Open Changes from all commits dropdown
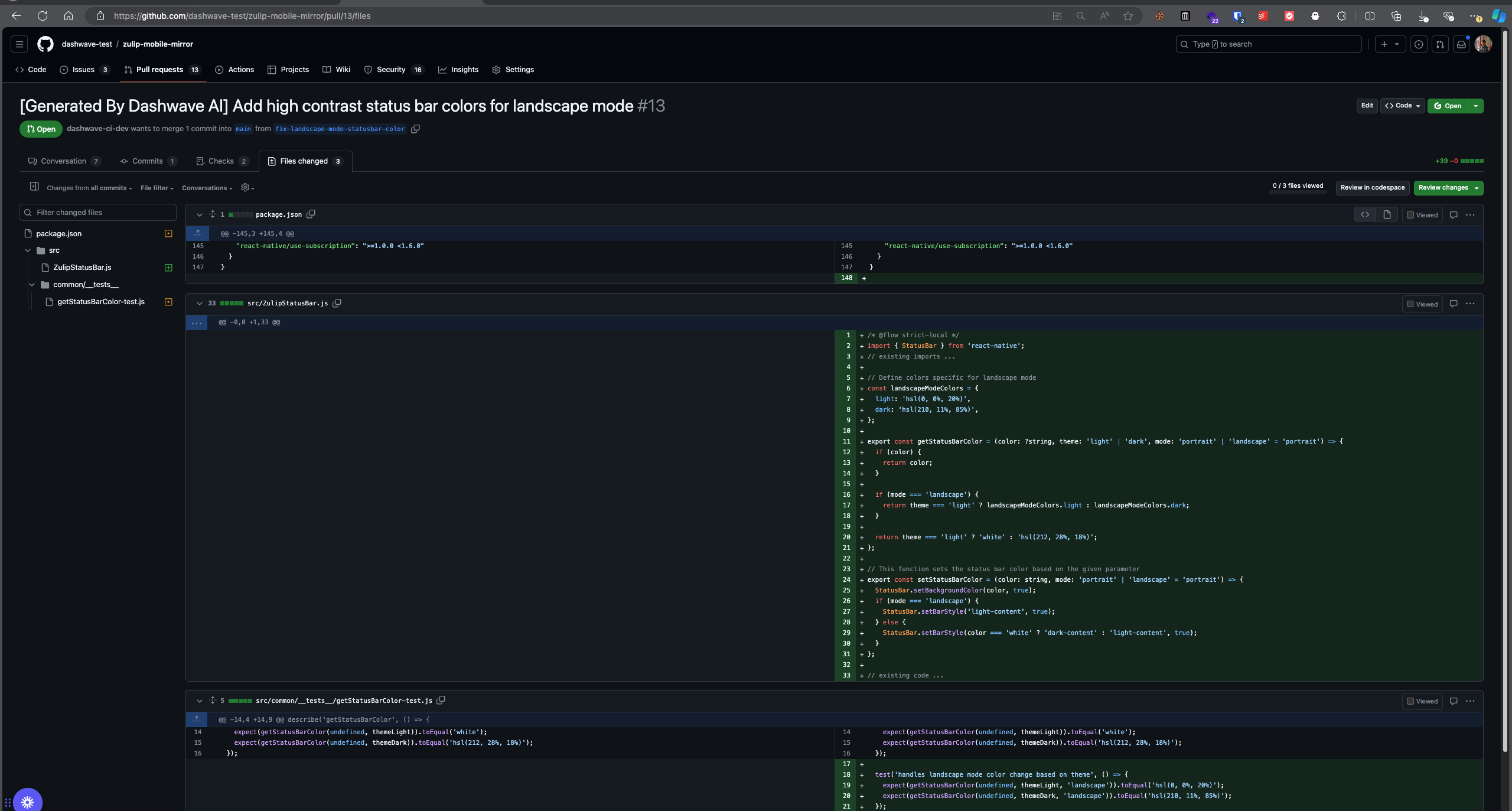Screen dimensions: 1512x811 [x=89, y=188]
